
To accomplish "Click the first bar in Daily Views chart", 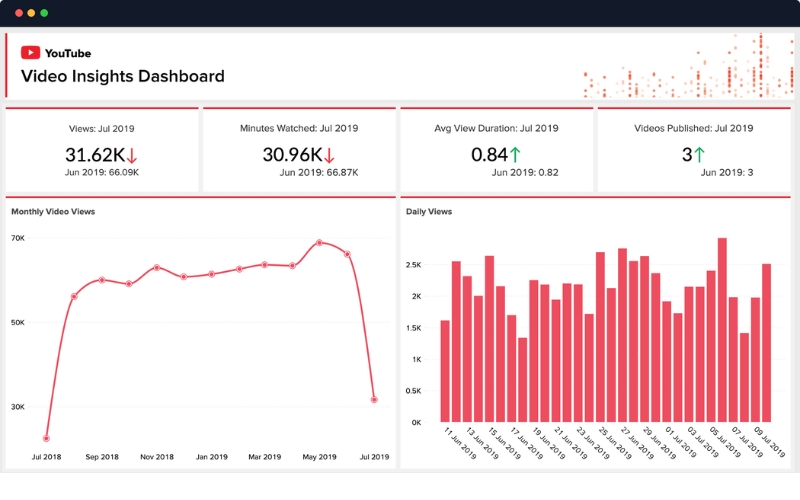I will click(x=445, y=371).
